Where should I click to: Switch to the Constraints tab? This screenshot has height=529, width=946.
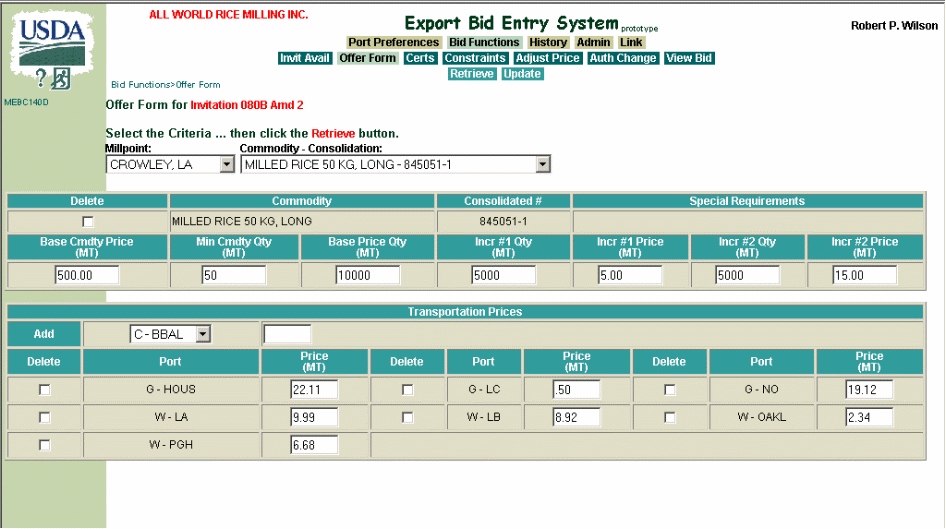point(475,58)
